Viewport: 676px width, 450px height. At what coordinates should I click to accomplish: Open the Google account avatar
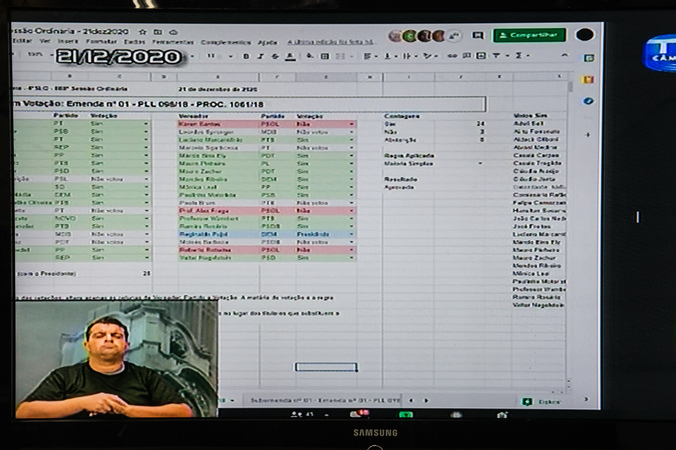pyautogui.click(x=585, y=34)
